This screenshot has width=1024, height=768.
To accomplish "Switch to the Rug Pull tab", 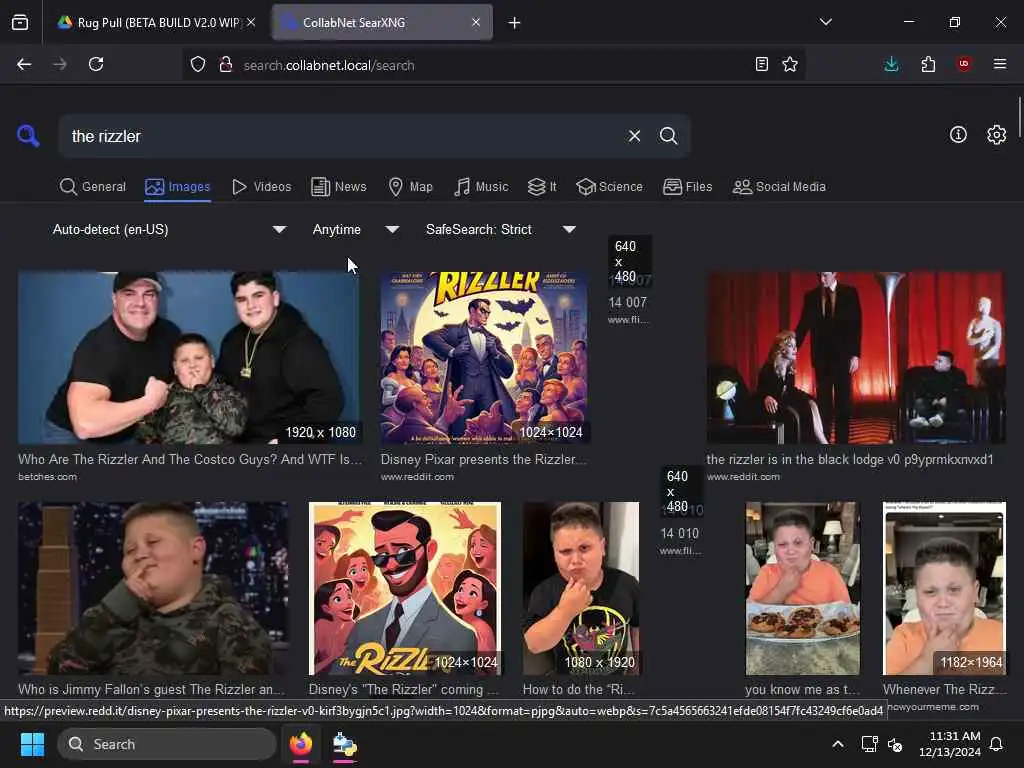I will [x=157, y=22].
